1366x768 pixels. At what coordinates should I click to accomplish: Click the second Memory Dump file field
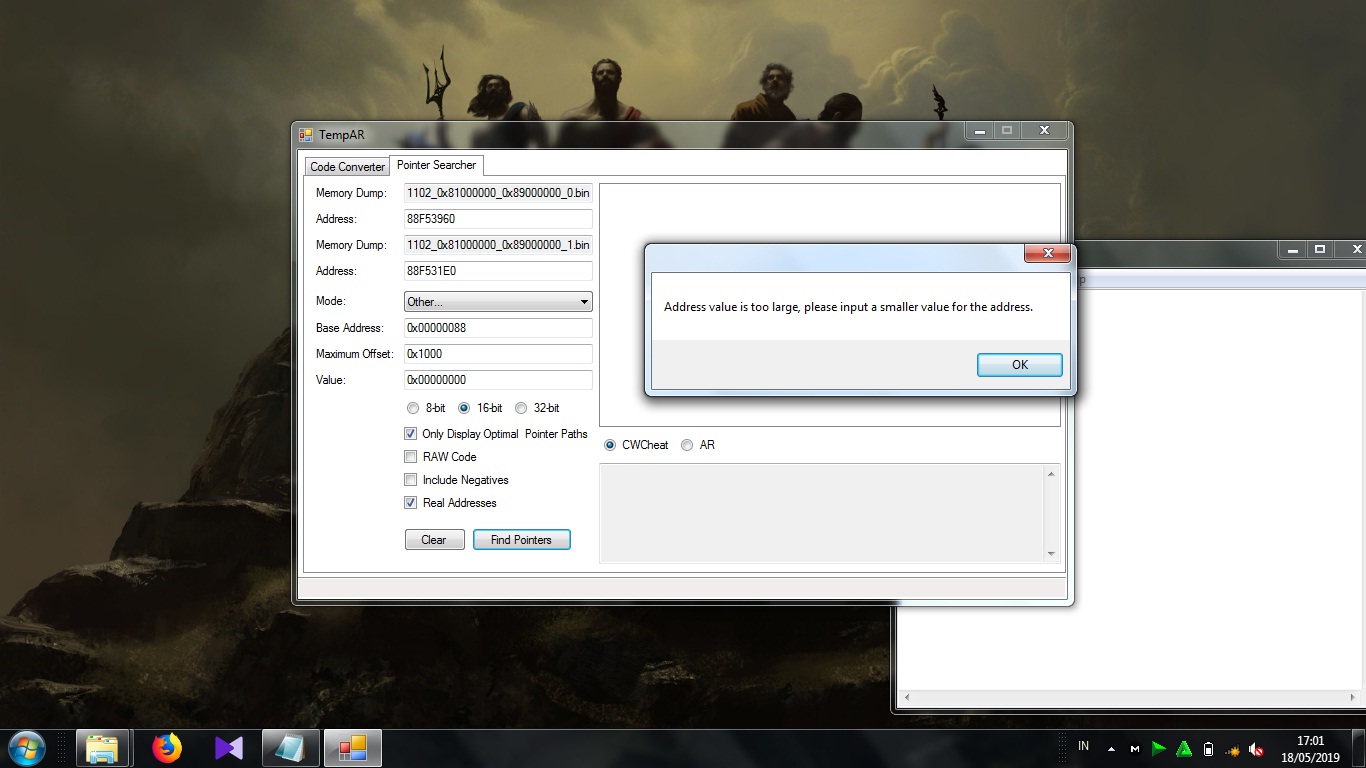point(498,245)
